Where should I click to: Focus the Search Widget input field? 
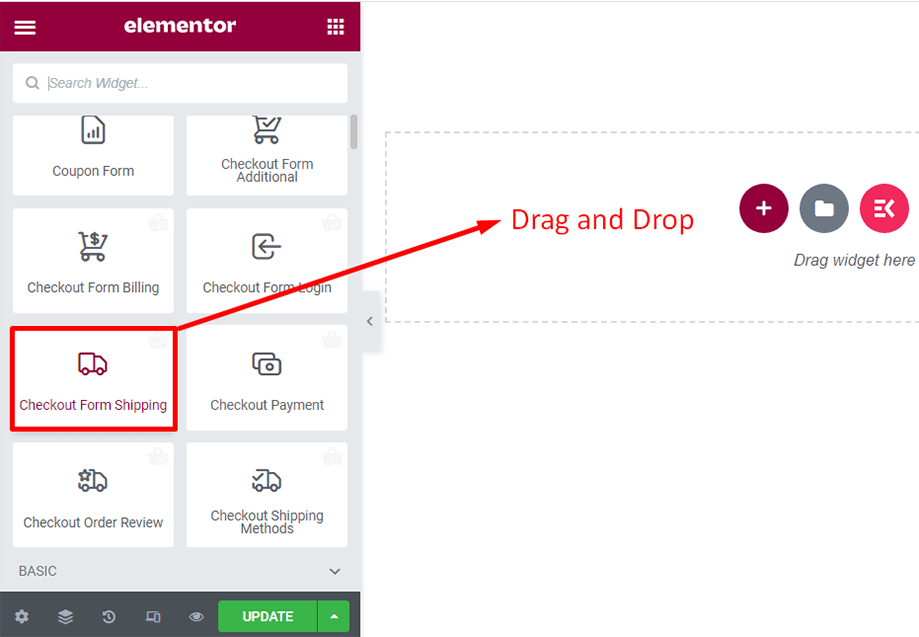180,83
